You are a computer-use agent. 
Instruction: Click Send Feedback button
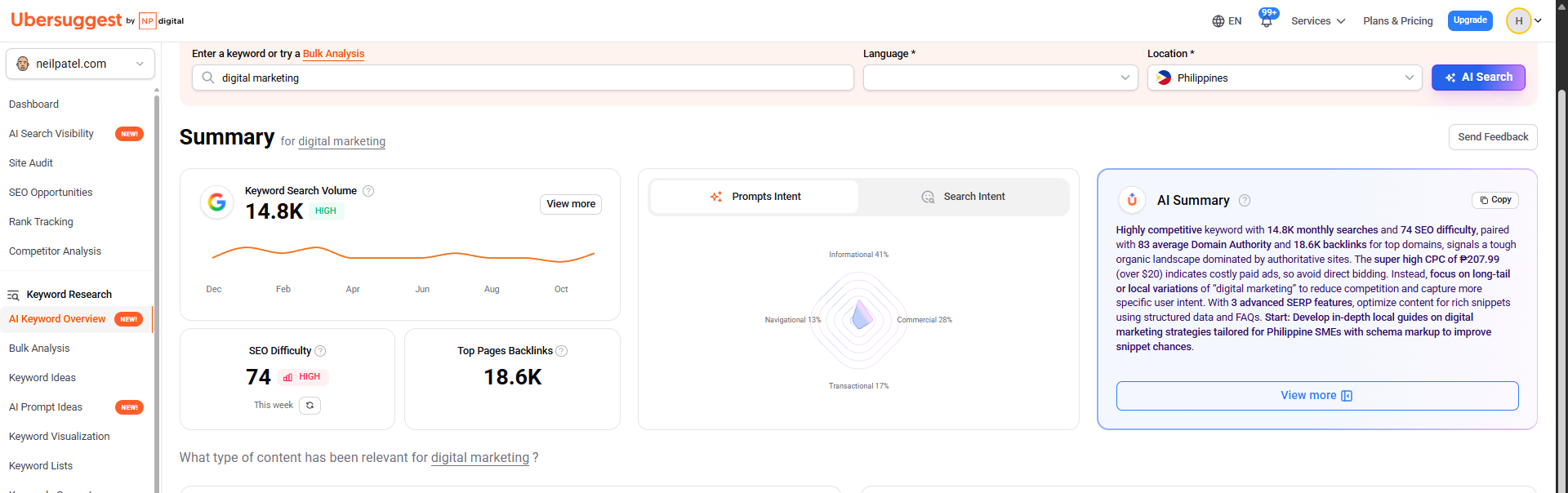click(x=1493, y=137)
